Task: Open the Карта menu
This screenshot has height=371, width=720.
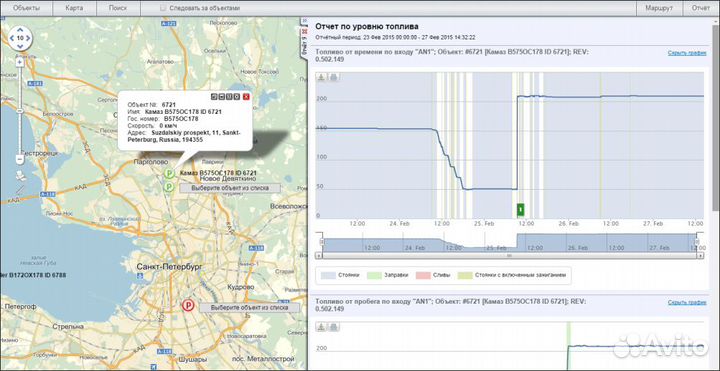Action: [x=74, y=8]
